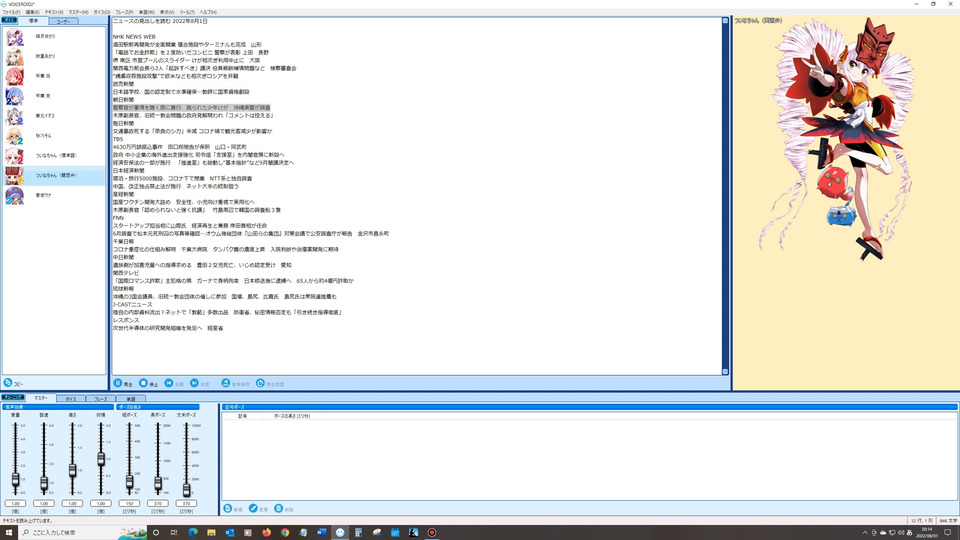Click the 'FNN' line in editor
The width and height of the screenshot is (960, 540).
[x=118, y=218]
